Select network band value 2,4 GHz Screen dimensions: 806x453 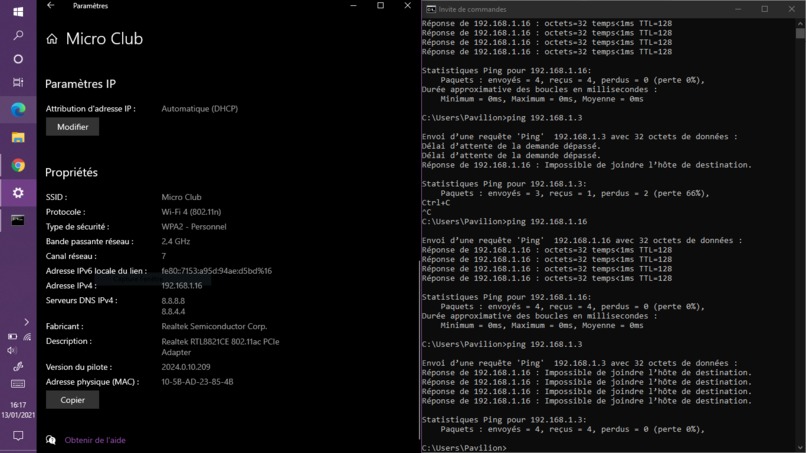(176, 242)
